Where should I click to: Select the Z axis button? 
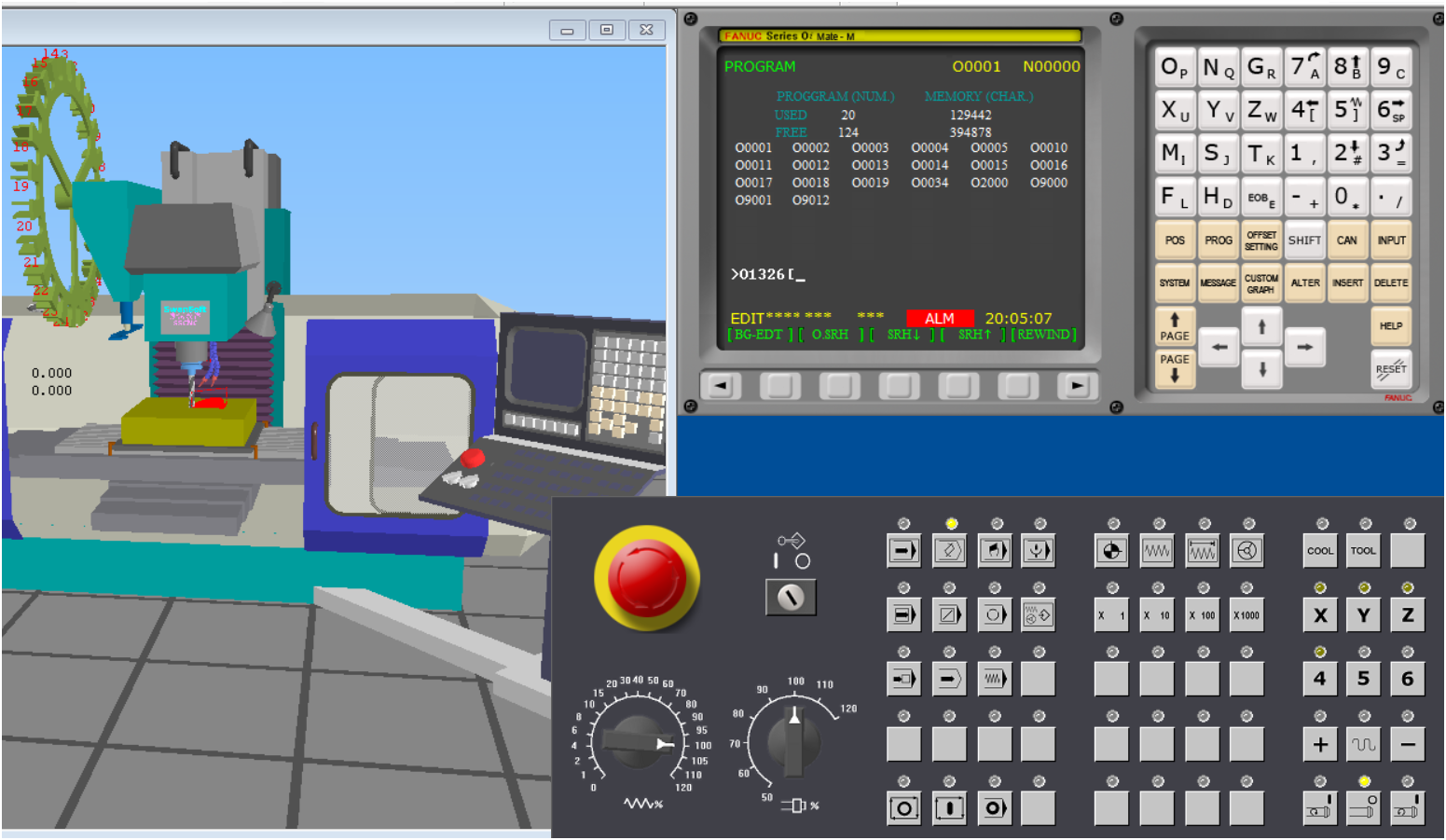pos(1408,614)
